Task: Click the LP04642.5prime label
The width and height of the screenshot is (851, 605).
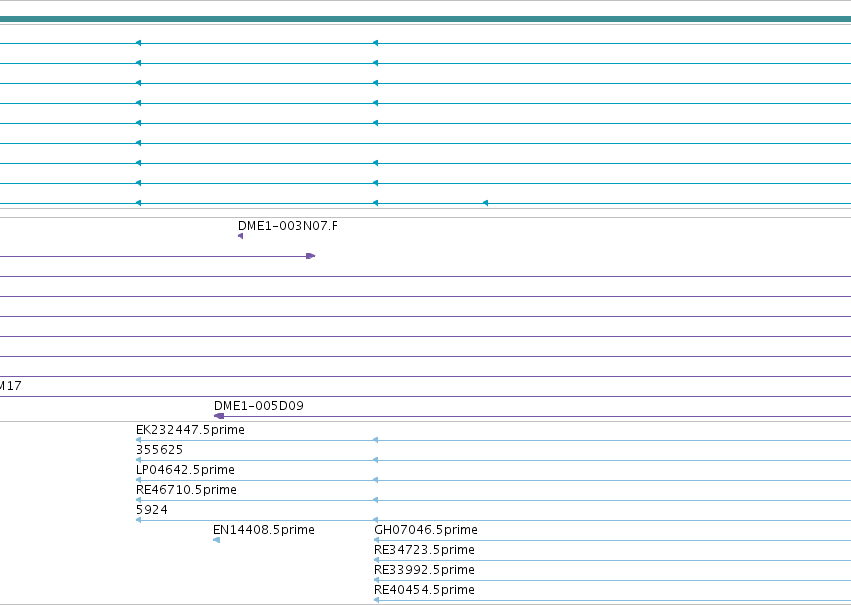Action: click(186, 470)
